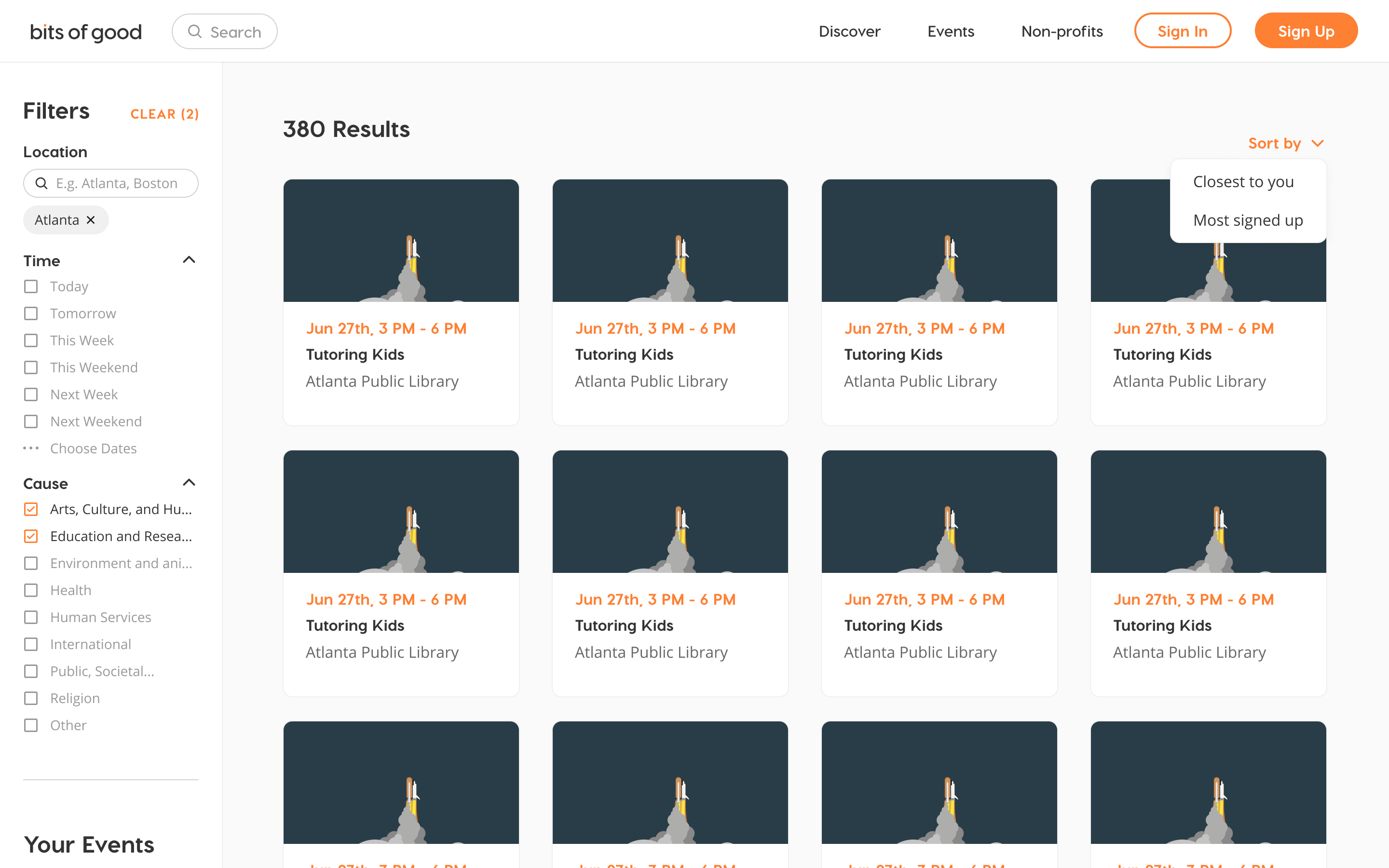Toggle the Sort by dropdown chevron
The image size is (1389, 868).
[1318, 143]
